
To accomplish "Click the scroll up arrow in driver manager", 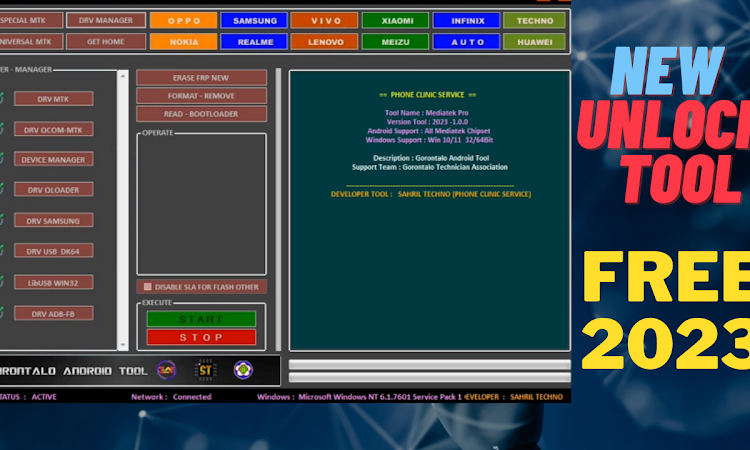I will [x=123, y=76].
